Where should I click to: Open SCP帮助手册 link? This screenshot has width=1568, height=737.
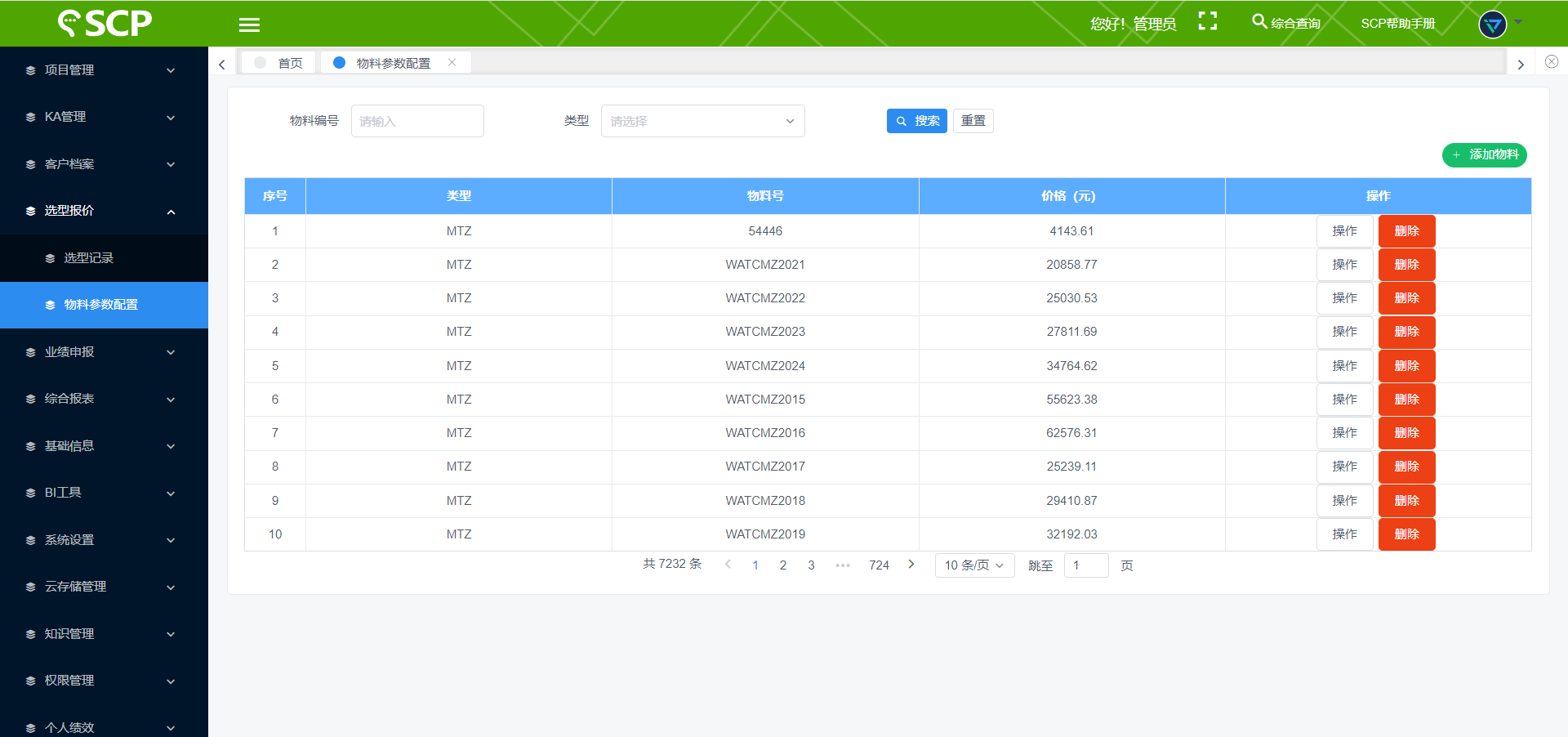[x=1397, y=24]
